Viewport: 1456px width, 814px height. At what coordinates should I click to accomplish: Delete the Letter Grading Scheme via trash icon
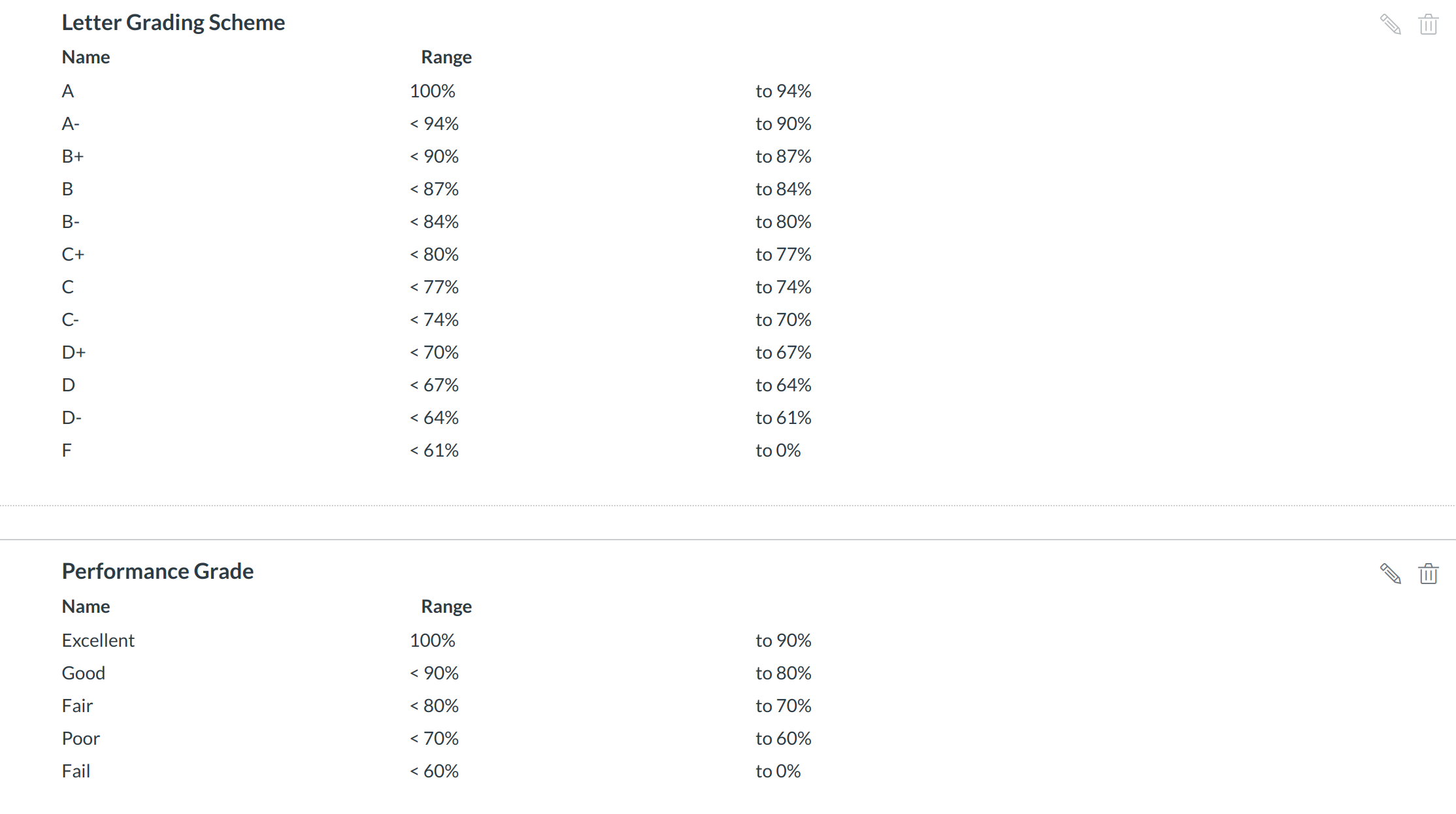pyautogui.click(x=1428, y=24)
